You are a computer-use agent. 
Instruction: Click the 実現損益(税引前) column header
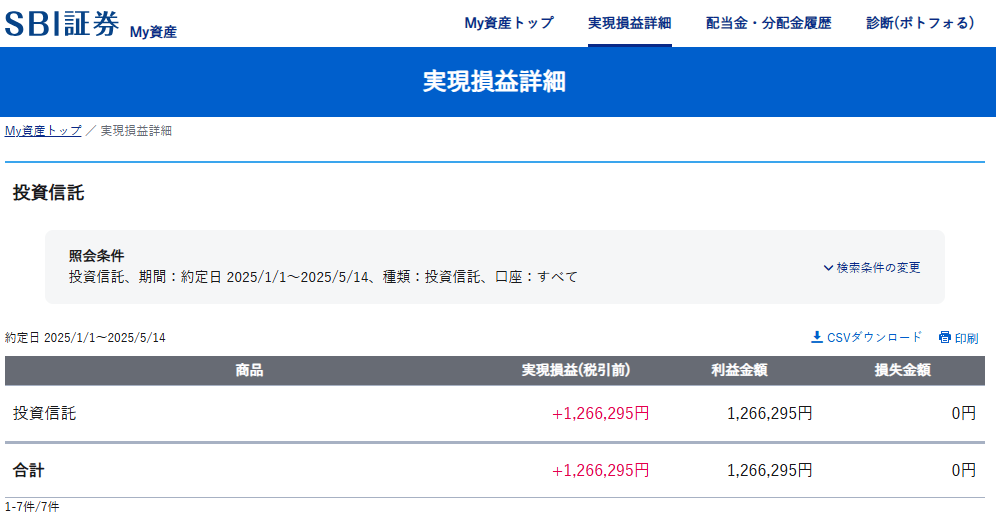(576, 370)
